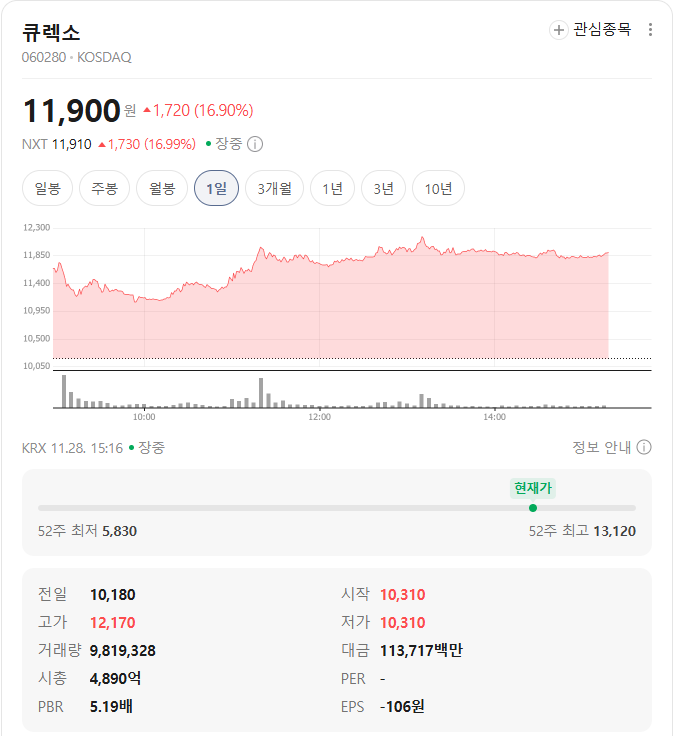Click the 저가 value 10,310

(403, 623)
